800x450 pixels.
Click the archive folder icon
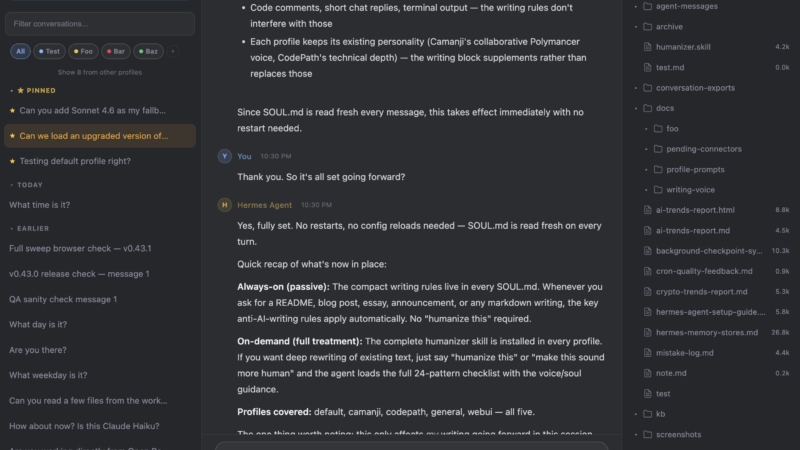pos(647,26)
